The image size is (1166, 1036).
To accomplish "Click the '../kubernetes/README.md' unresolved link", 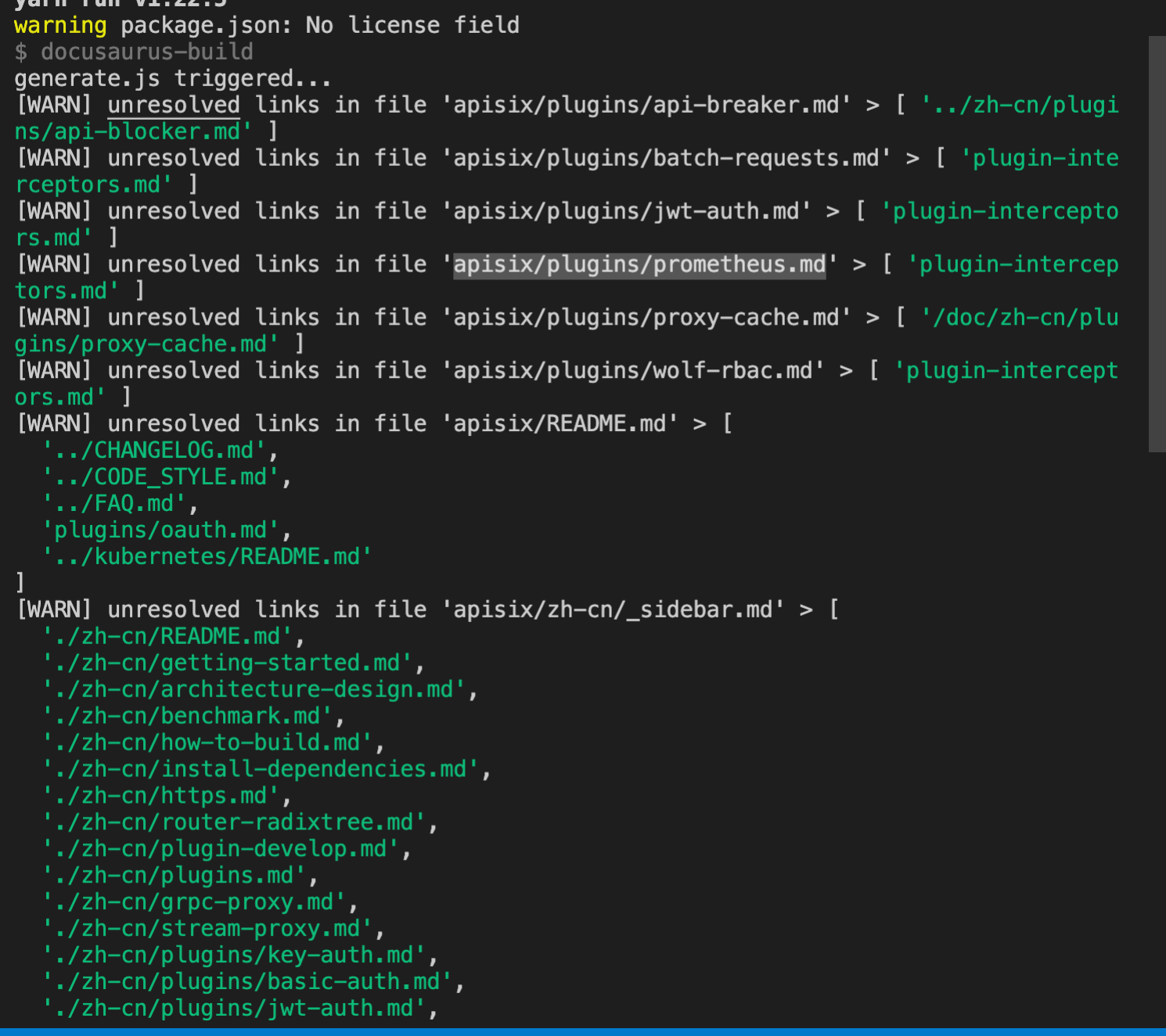I will pos(207,557).
